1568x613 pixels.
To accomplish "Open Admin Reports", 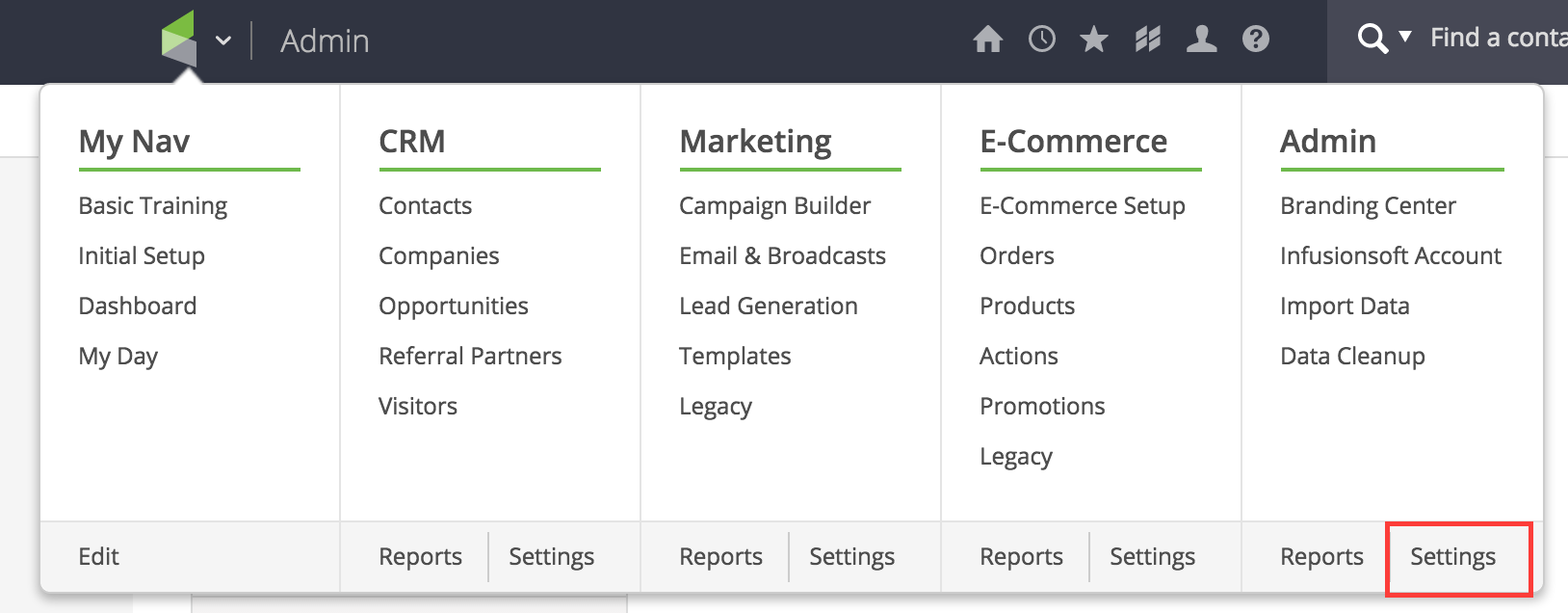I will point(1322,557).
